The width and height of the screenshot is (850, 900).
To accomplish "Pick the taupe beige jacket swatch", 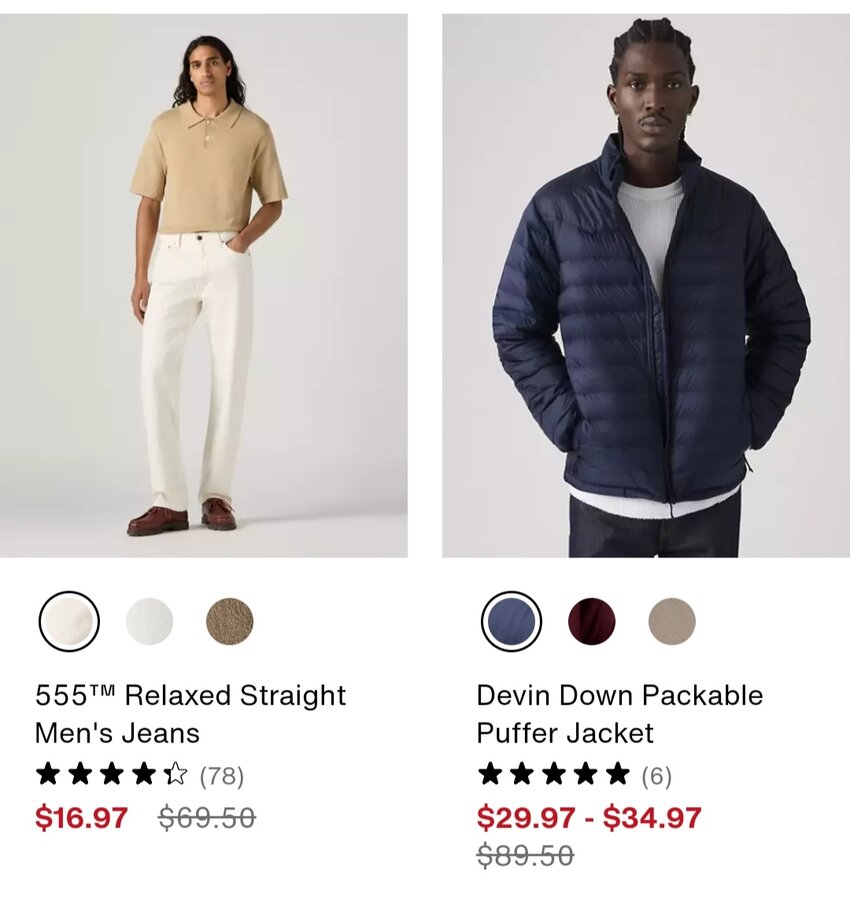I will coord(672,621).
